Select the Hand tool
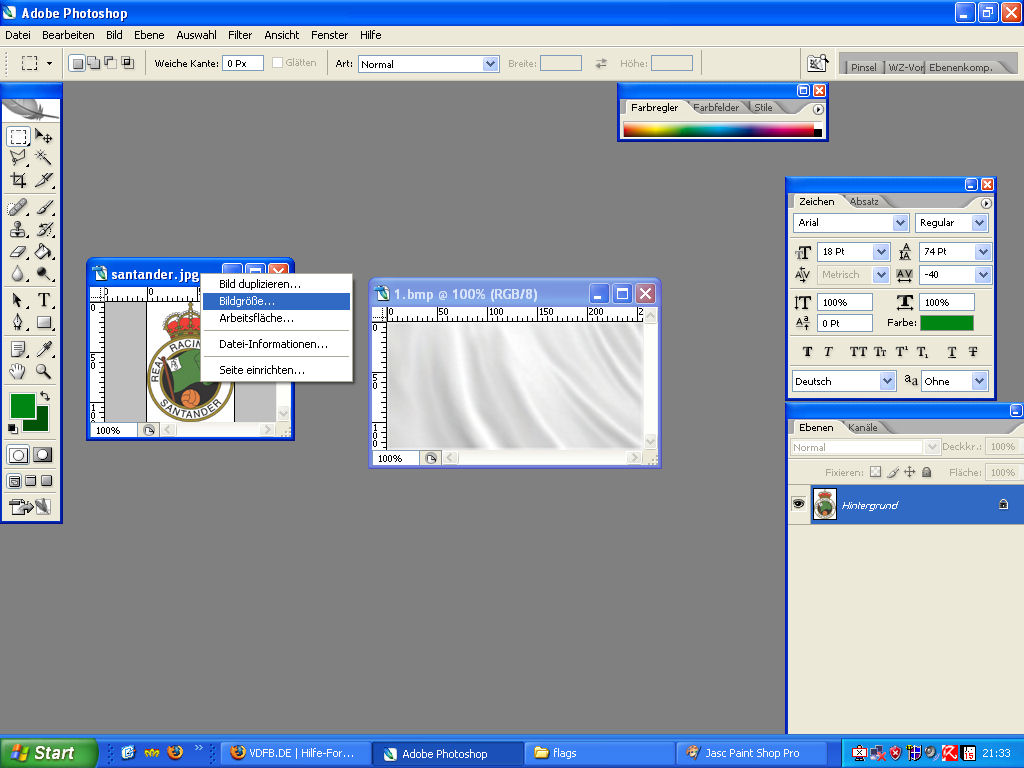This screenshot has height=768, width=1024. [18, 372]
